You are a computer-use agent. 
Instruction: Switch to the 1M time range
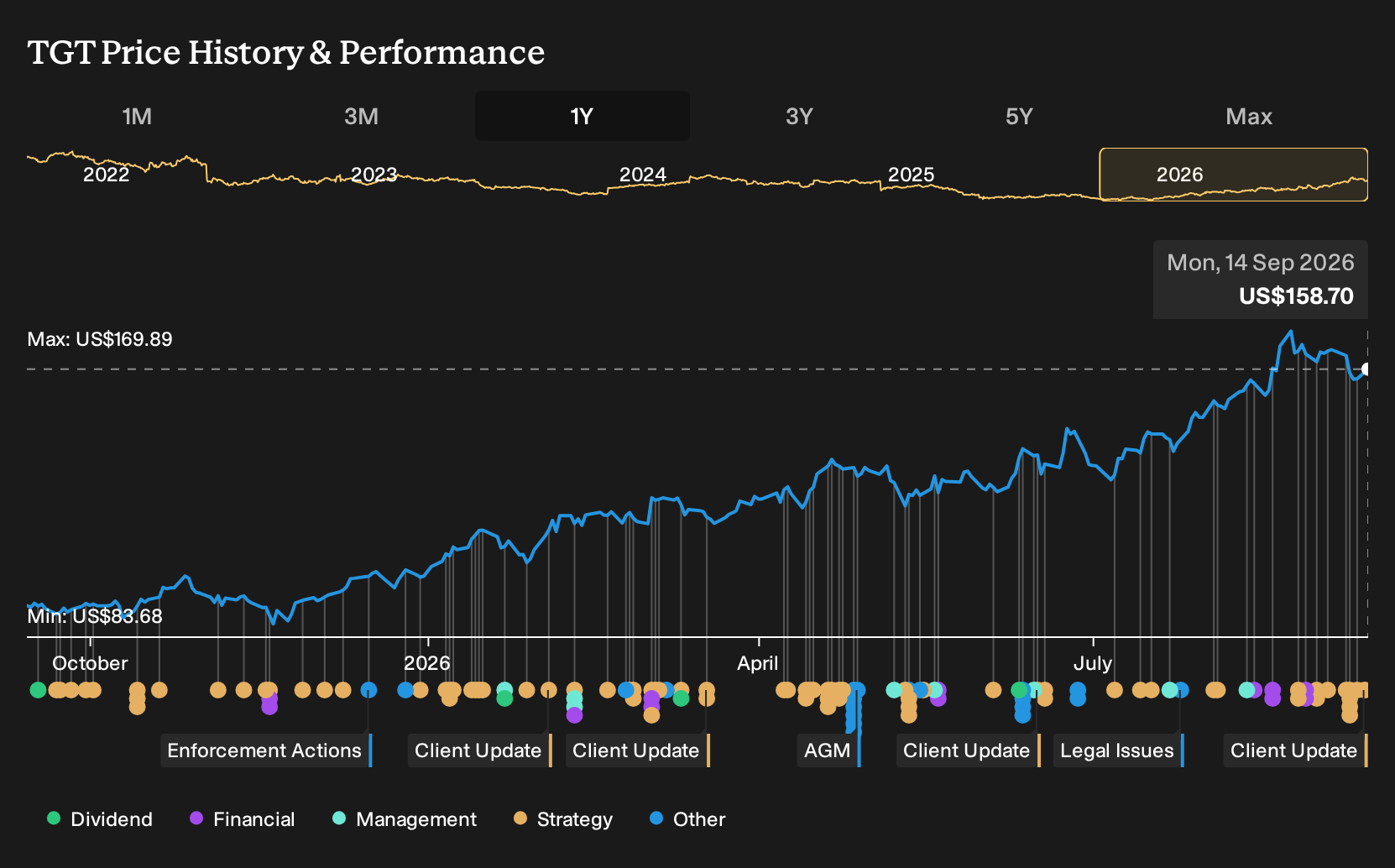point(137,117)
